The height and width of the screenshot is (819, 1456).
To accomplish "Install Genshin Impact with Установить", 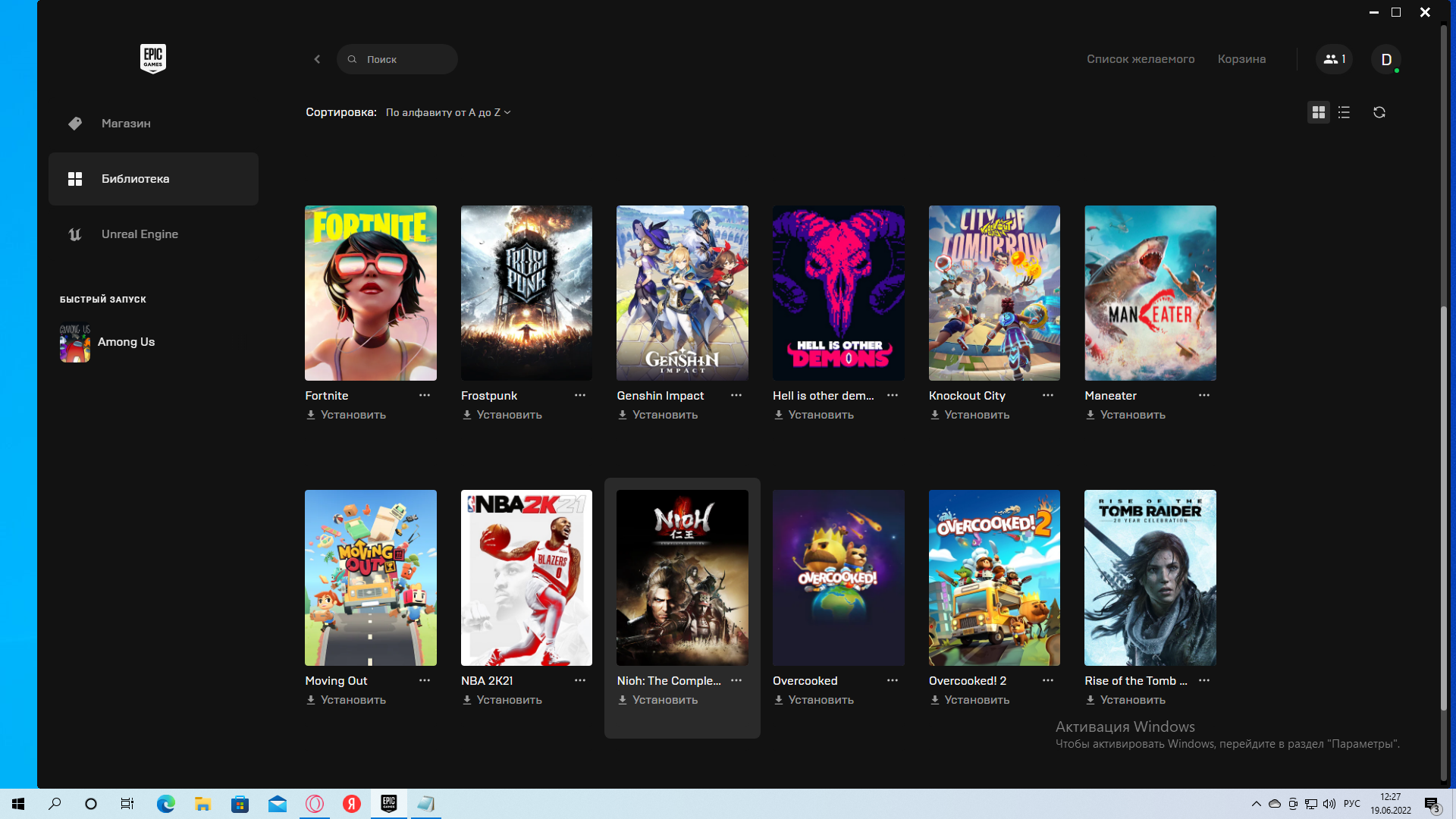I will (x=658, y=415).
